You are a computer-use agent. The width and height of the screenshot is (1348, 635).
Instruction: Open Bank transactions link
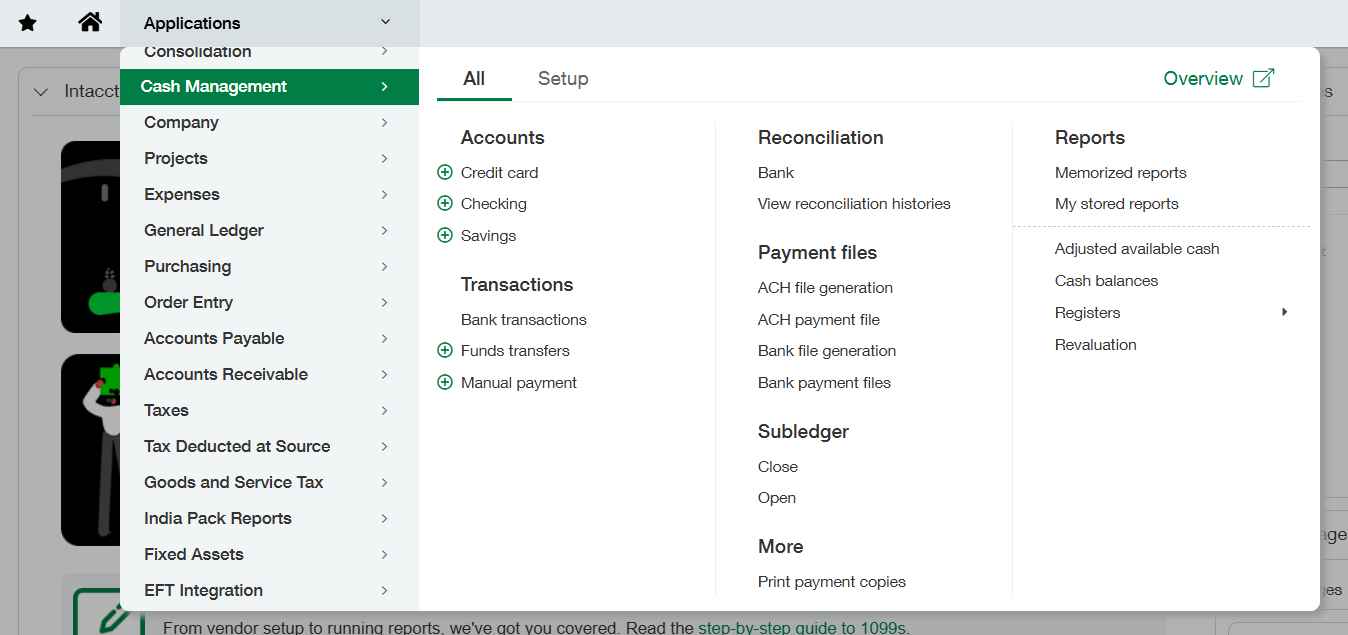(523, 320)
